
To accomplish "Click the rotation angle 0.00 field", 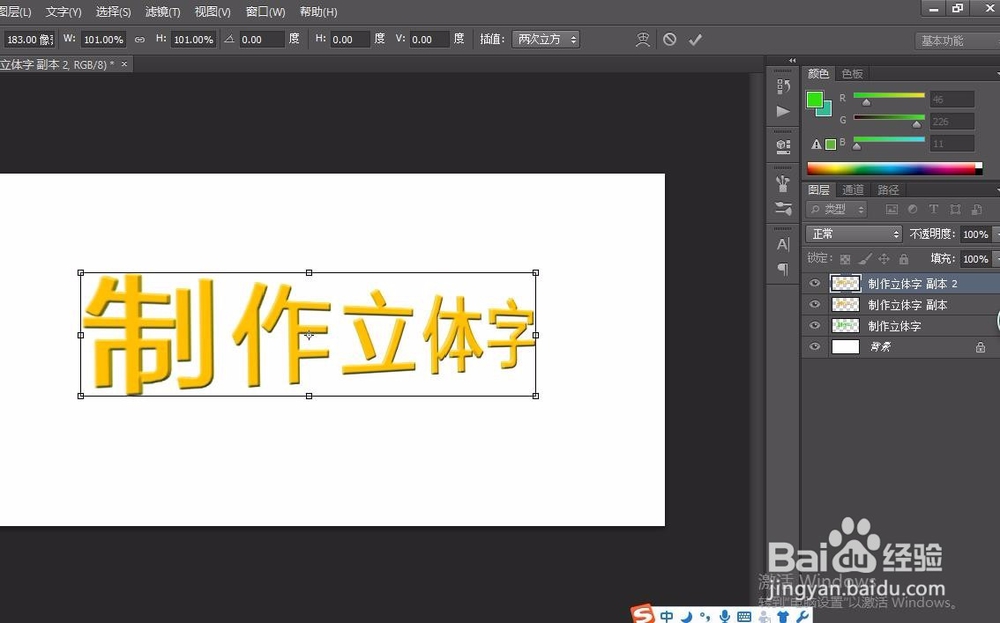I will pyautogui.click(x=261, y=40).
